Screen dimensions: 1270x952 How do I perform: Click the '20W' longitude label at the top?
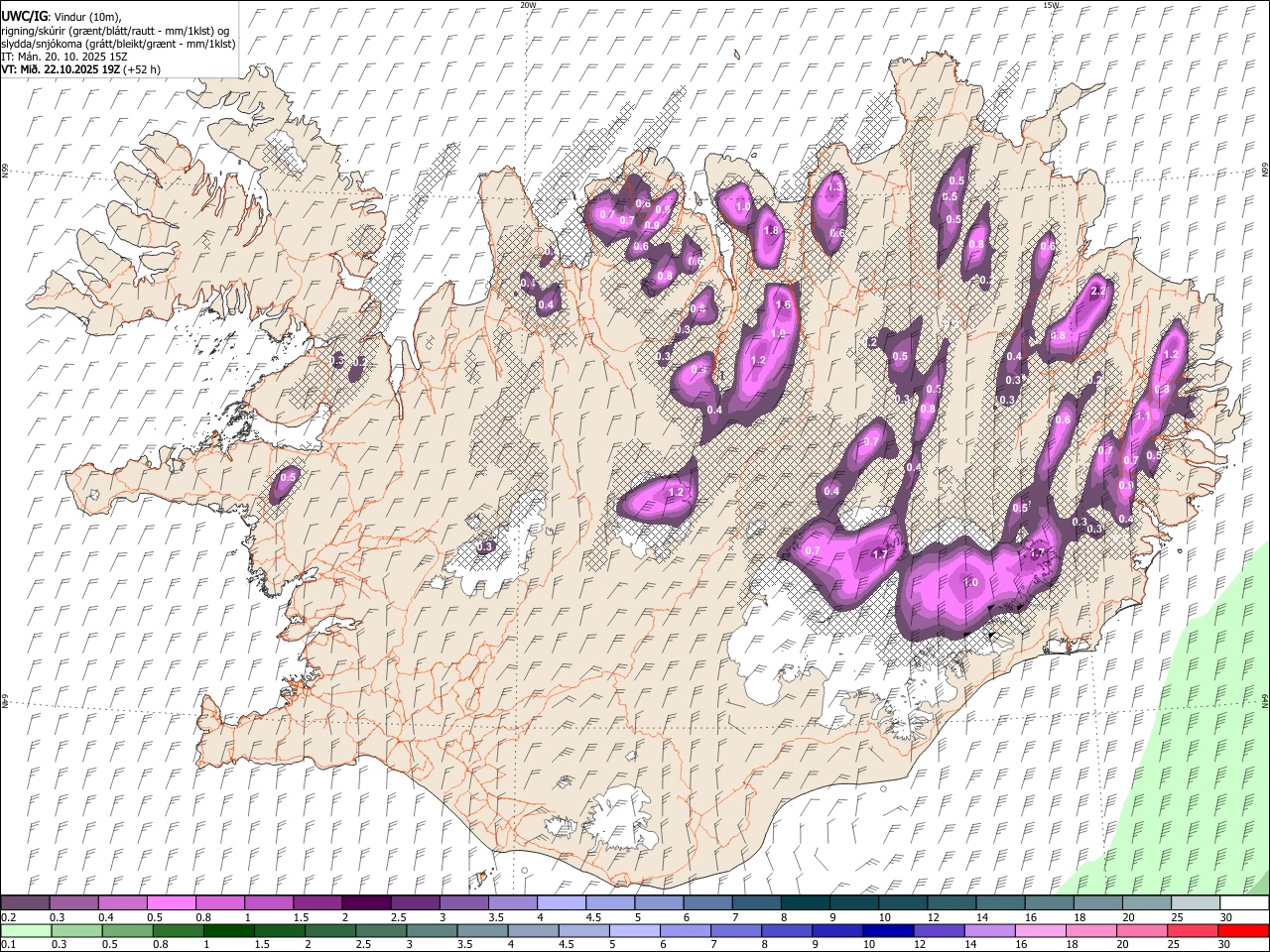click(528, 6)
